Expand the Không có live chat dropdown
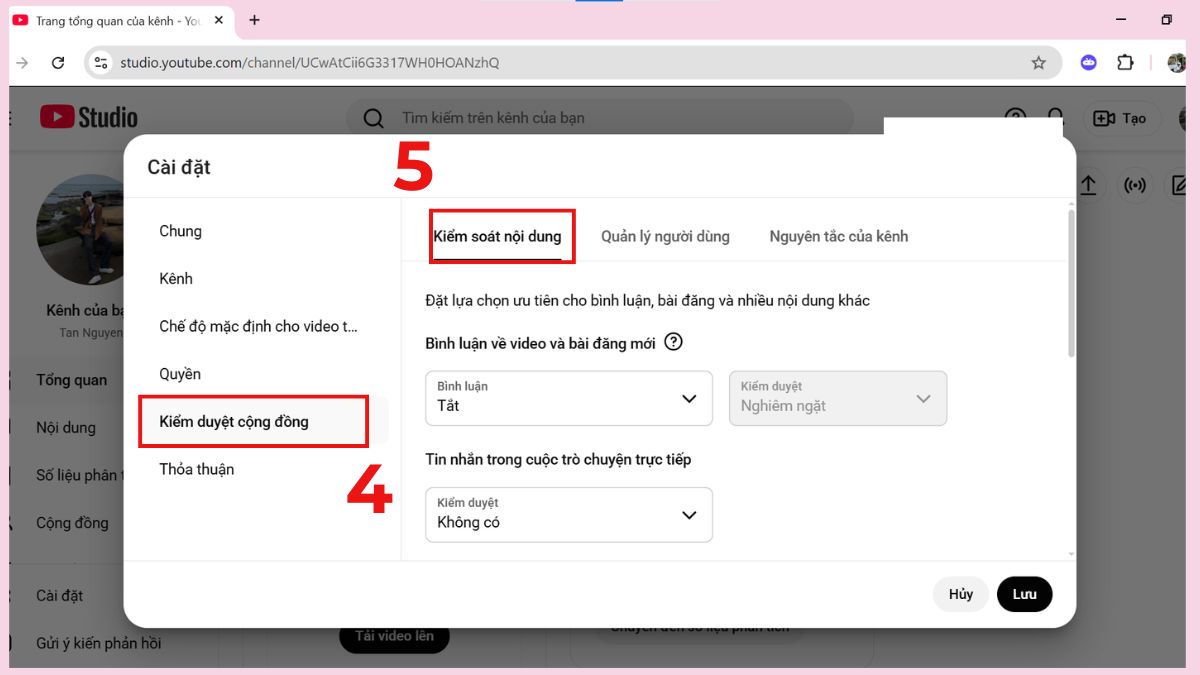The image size is (1200, 675). point(568,514)
